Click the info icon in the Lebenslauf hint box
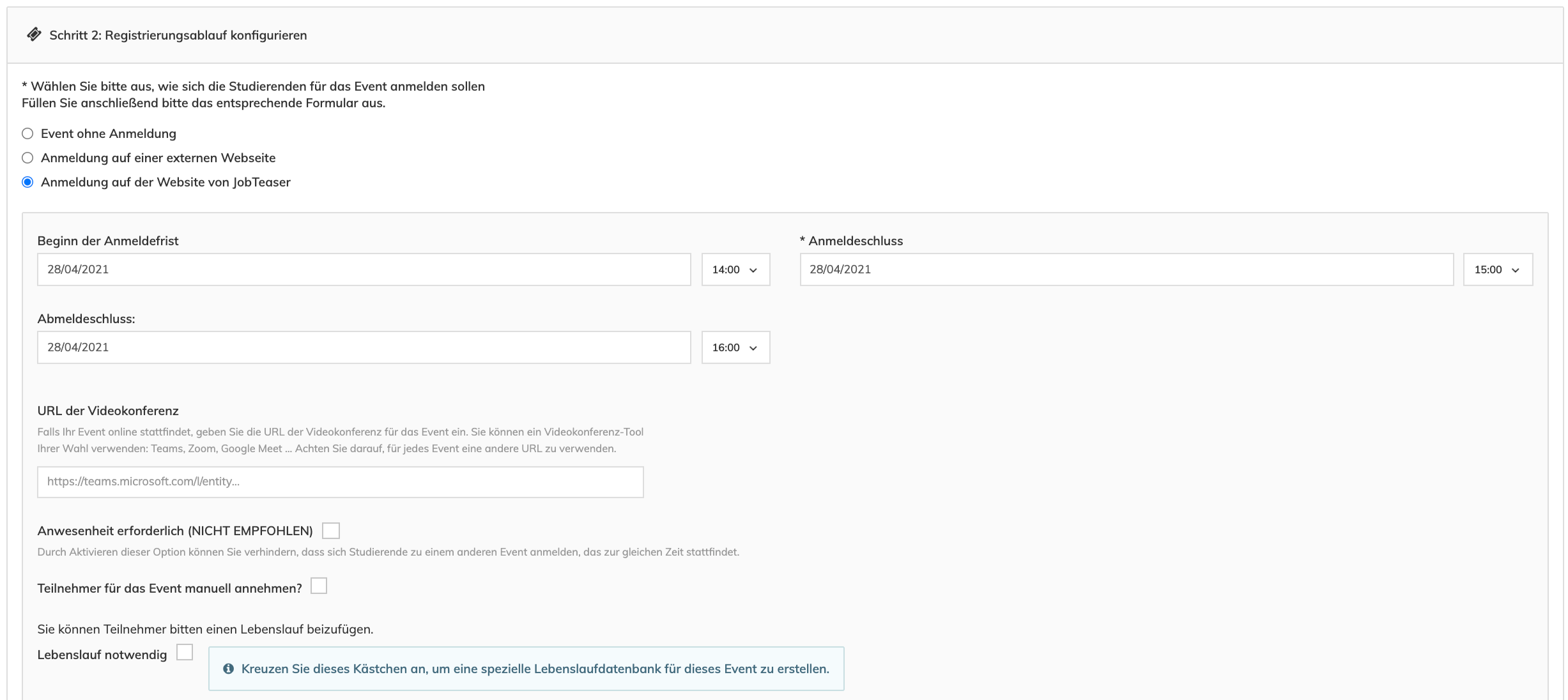 (x=228, y=669)
